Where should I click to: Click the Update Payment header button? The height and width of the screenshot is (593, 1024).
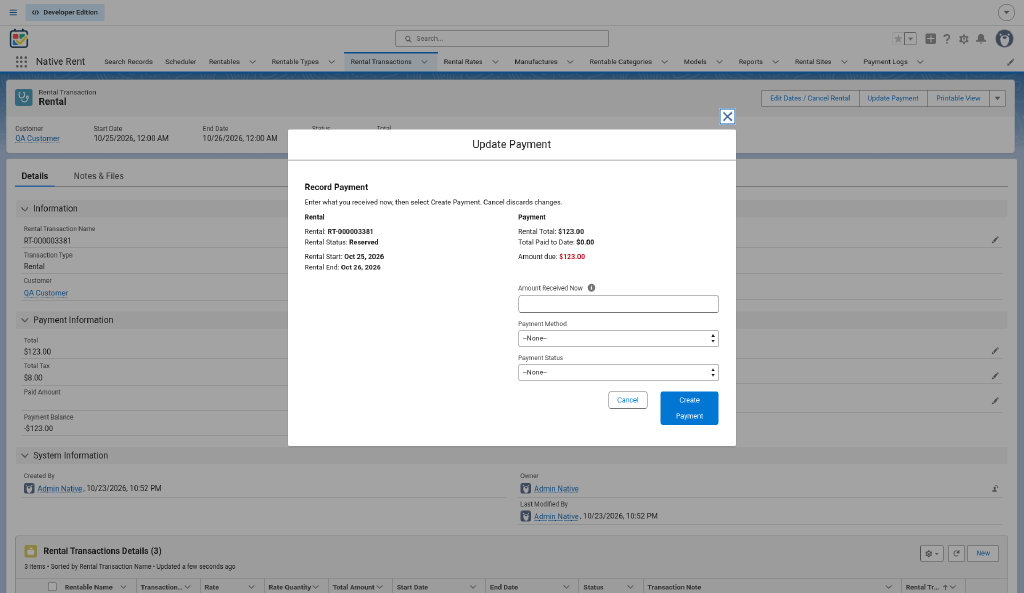[893, 99]
